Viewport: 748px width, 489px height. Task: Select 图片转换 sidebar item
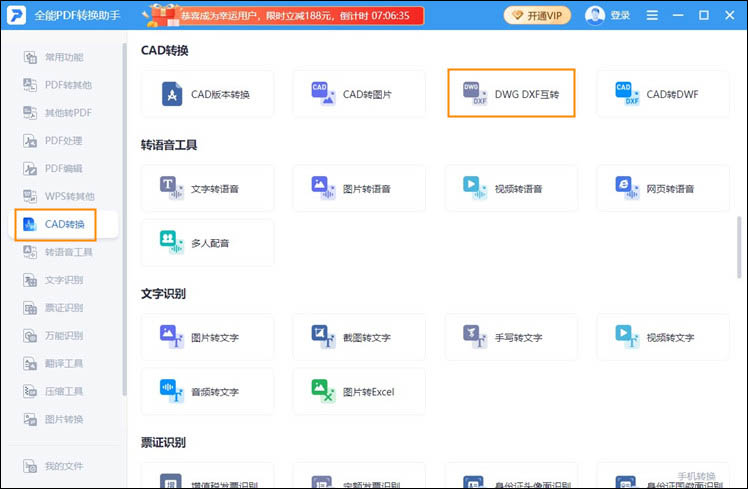63,419
